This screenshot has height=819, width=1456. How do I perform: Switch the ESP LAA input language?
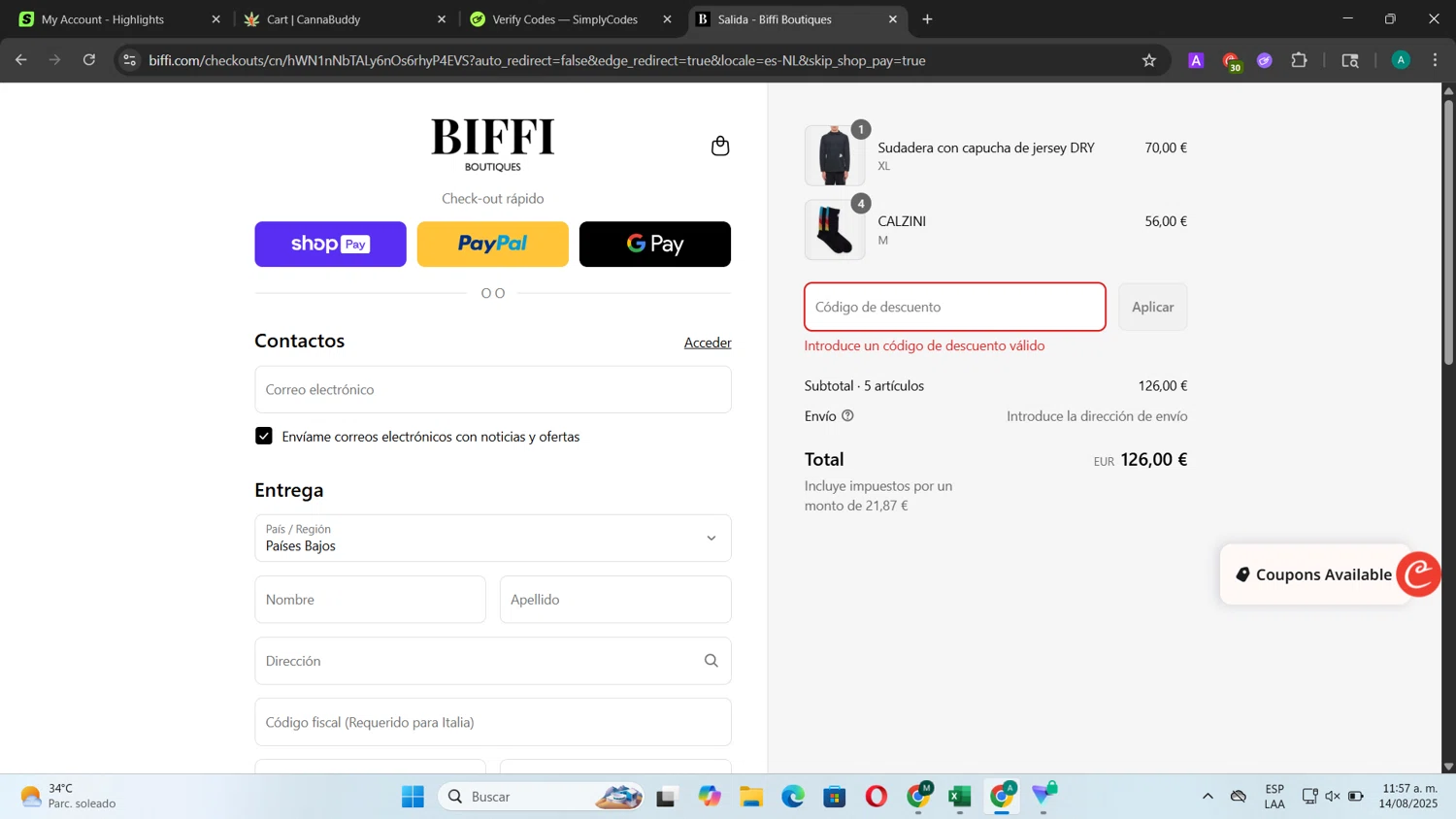point(1274,797)
